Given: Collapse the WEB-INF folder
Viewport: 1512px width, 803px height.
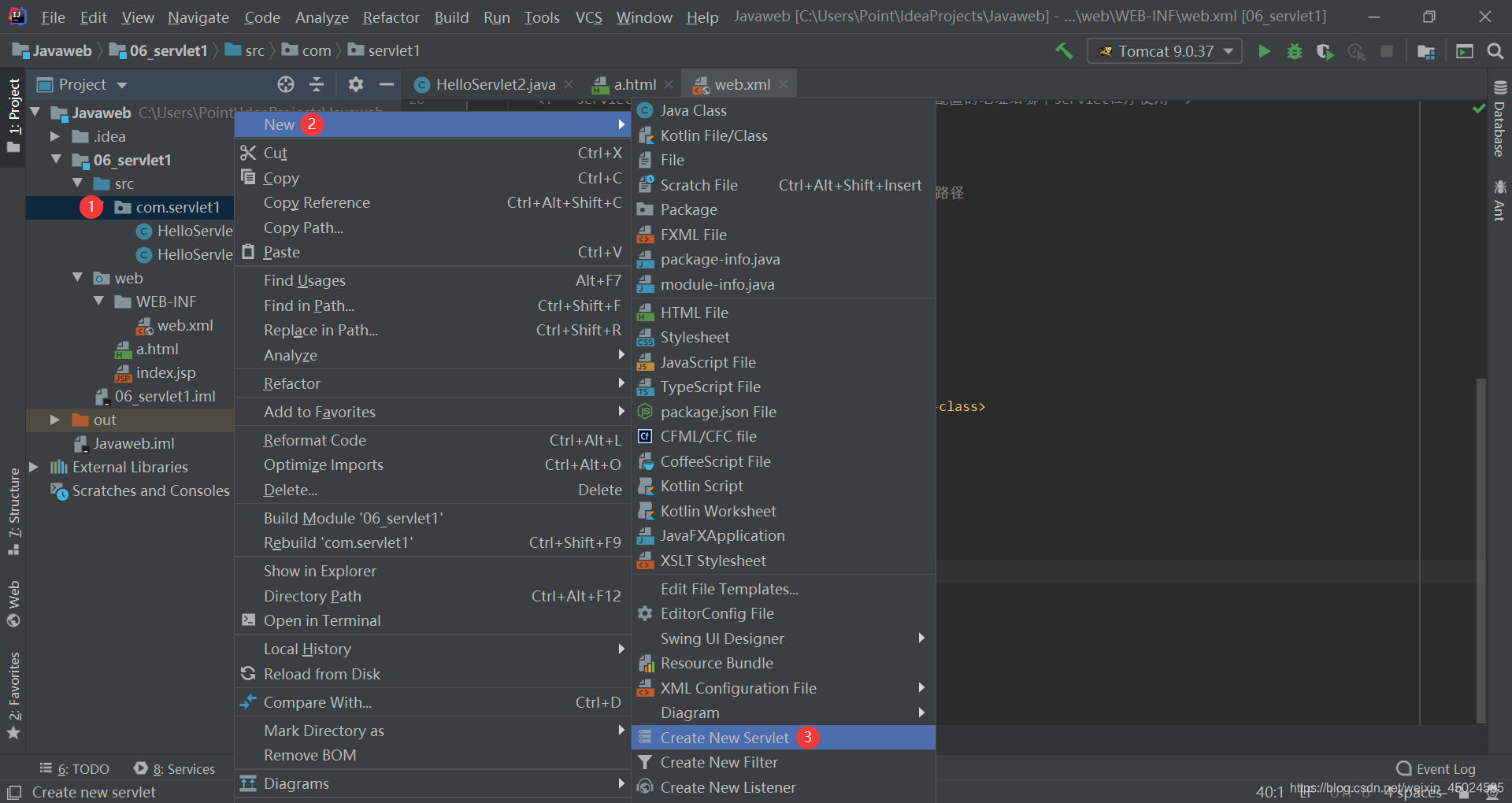Looking at the screenshot, I should (98, 302).
